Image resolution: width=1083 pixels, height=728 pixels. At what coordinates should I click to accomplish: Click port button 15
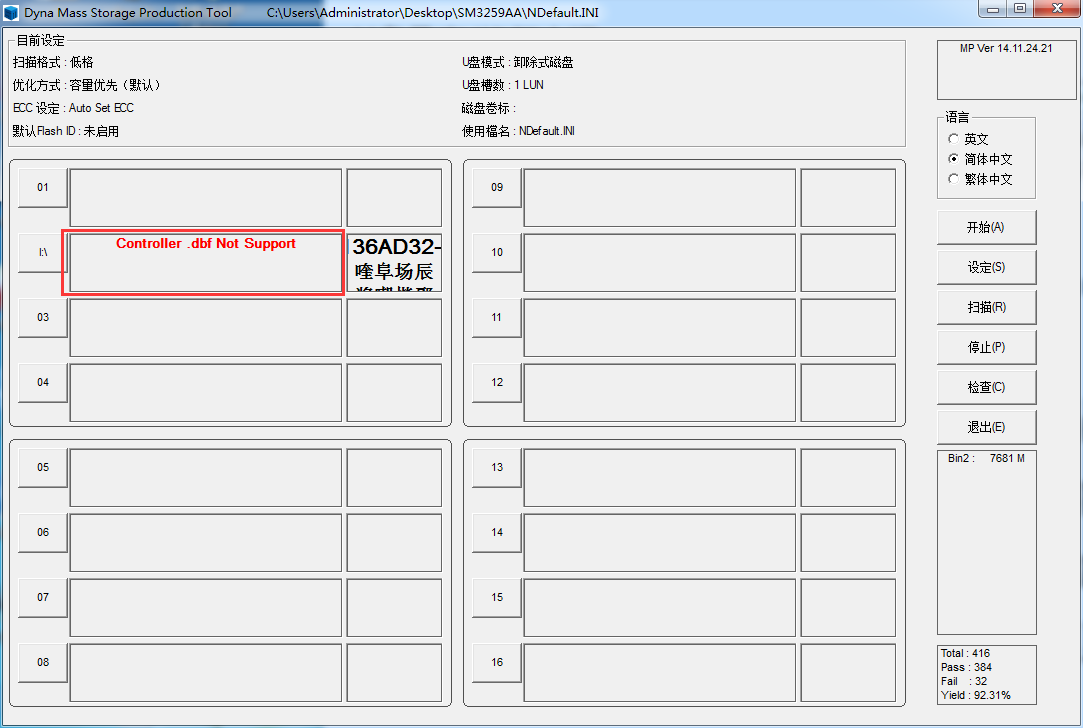[497, 597]
